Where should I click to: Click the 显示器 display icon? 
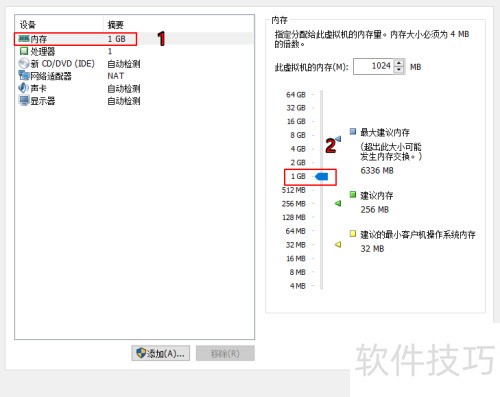(24, 101)
